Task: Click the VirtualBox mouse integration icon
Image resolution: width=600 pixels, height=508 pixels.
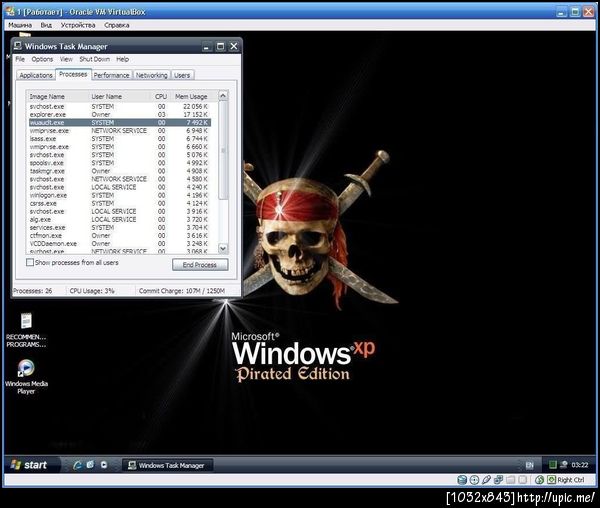Action: 540,480
